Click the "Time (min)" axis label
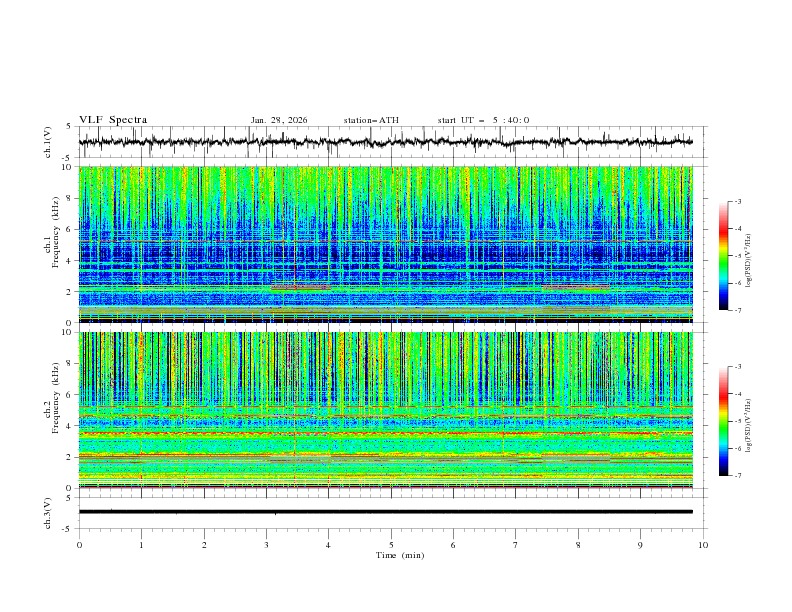 [400, 555]
